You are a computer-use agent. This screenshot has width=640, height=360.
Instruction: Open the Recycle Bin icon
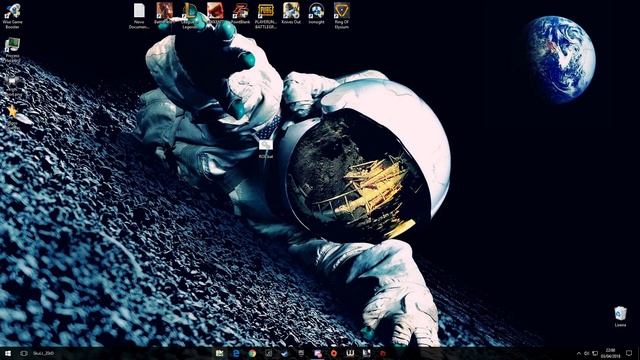(620, 316)
